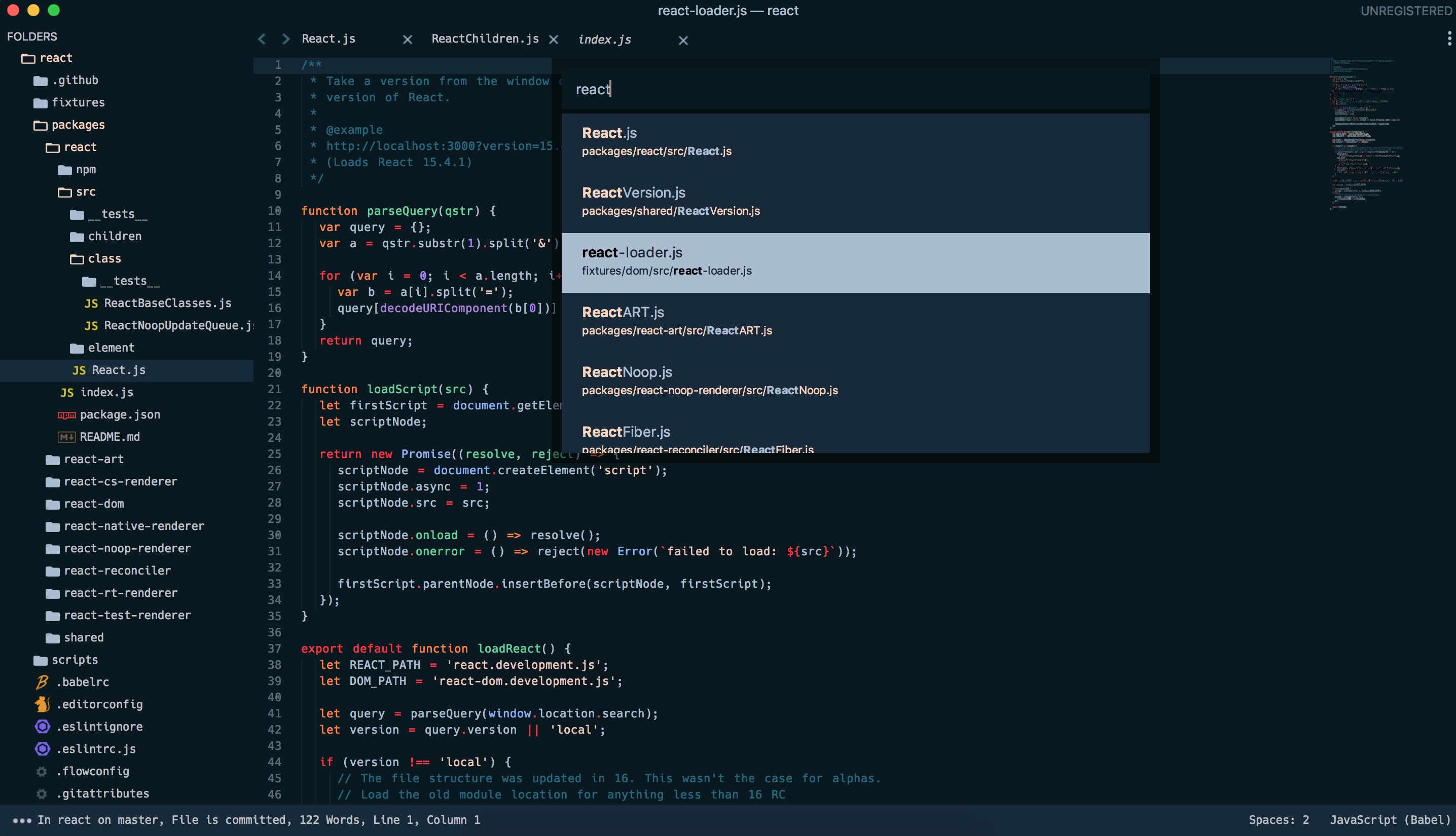Collapse the packages folder

pyautogui.click(x=40, y=125)
